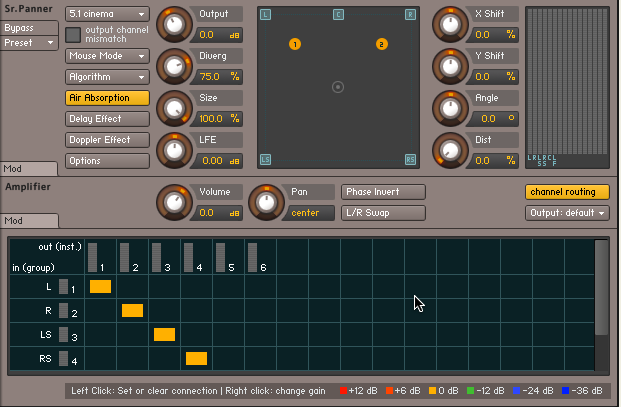Click the X Shift knob
The width and height of the screenshot is (621, 407).
[x=450, y=25]
